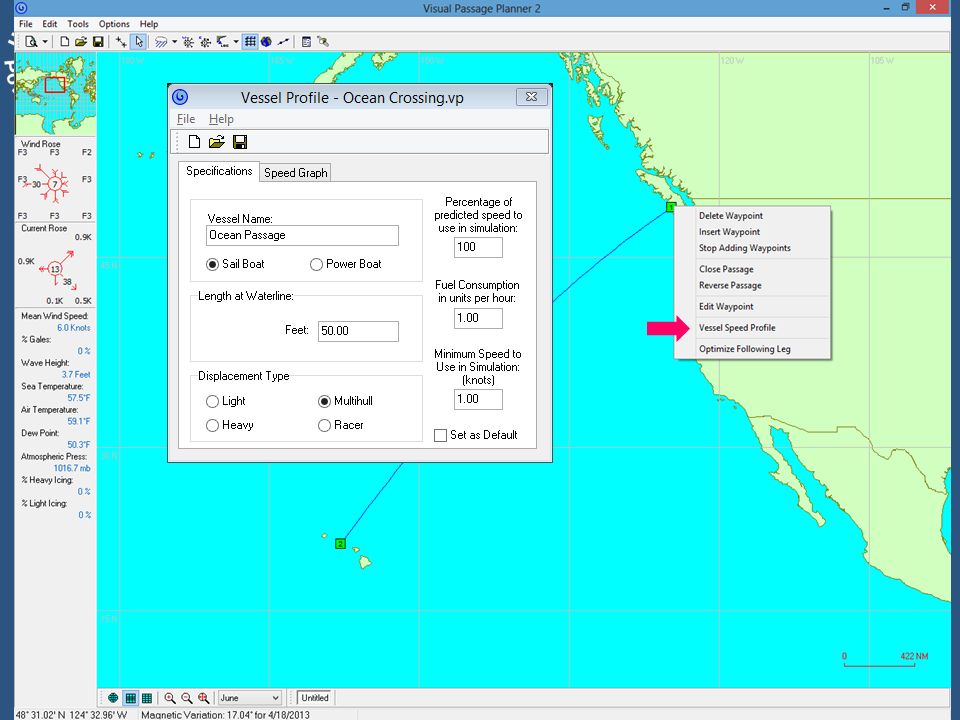The image size is (960, 720).
Task: Click the zoom in magnifier icon
Action: coord(170,698)
